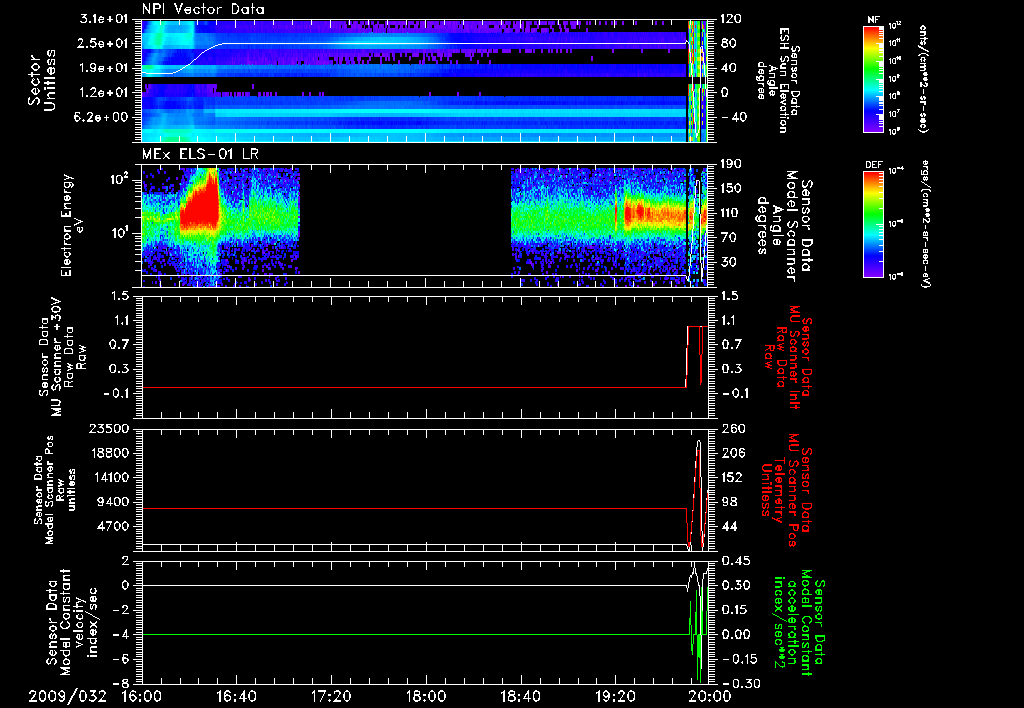Click the '3.1e+01' sector tick value
The image size is (1024, 708).
point(104,19)
